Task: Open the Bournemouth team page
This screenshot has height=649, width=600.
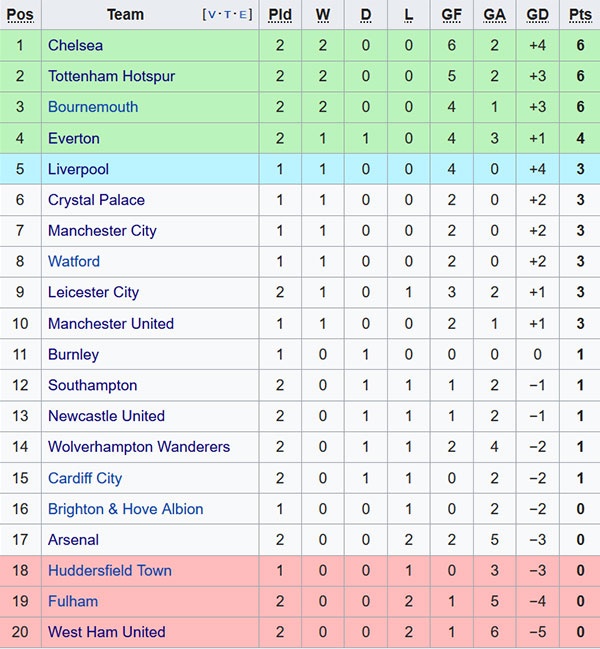Action: coord(93,107)
